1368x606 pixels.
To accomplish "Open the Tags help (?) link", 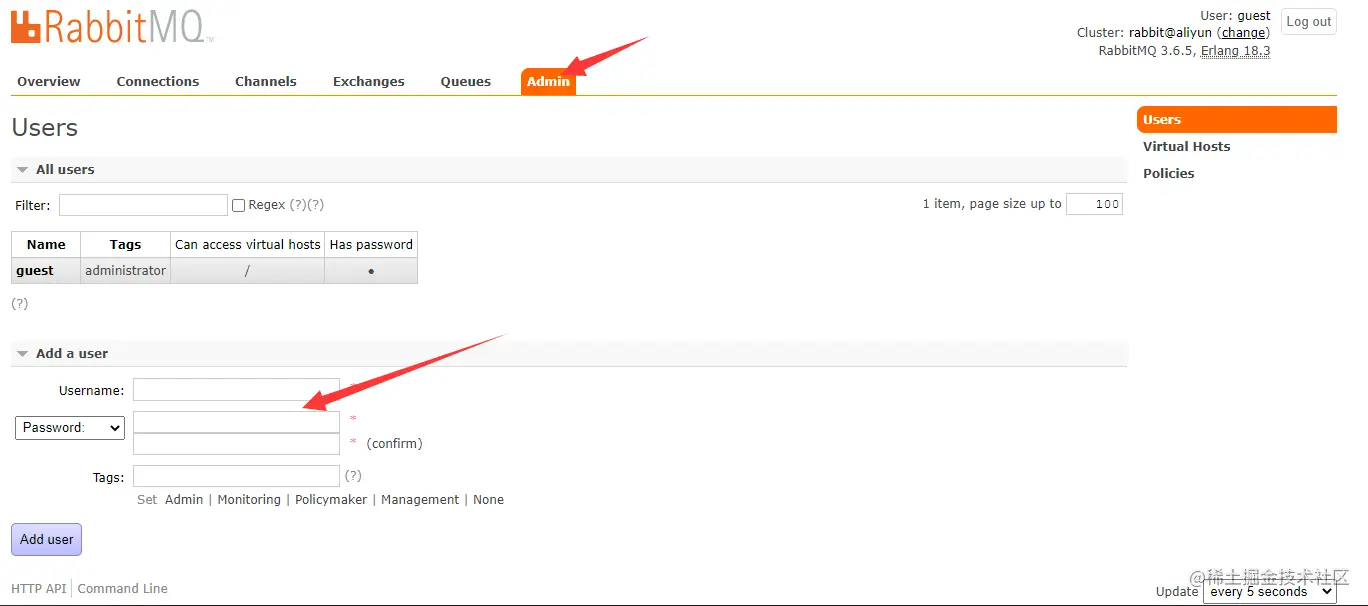I will pos(353,477).
